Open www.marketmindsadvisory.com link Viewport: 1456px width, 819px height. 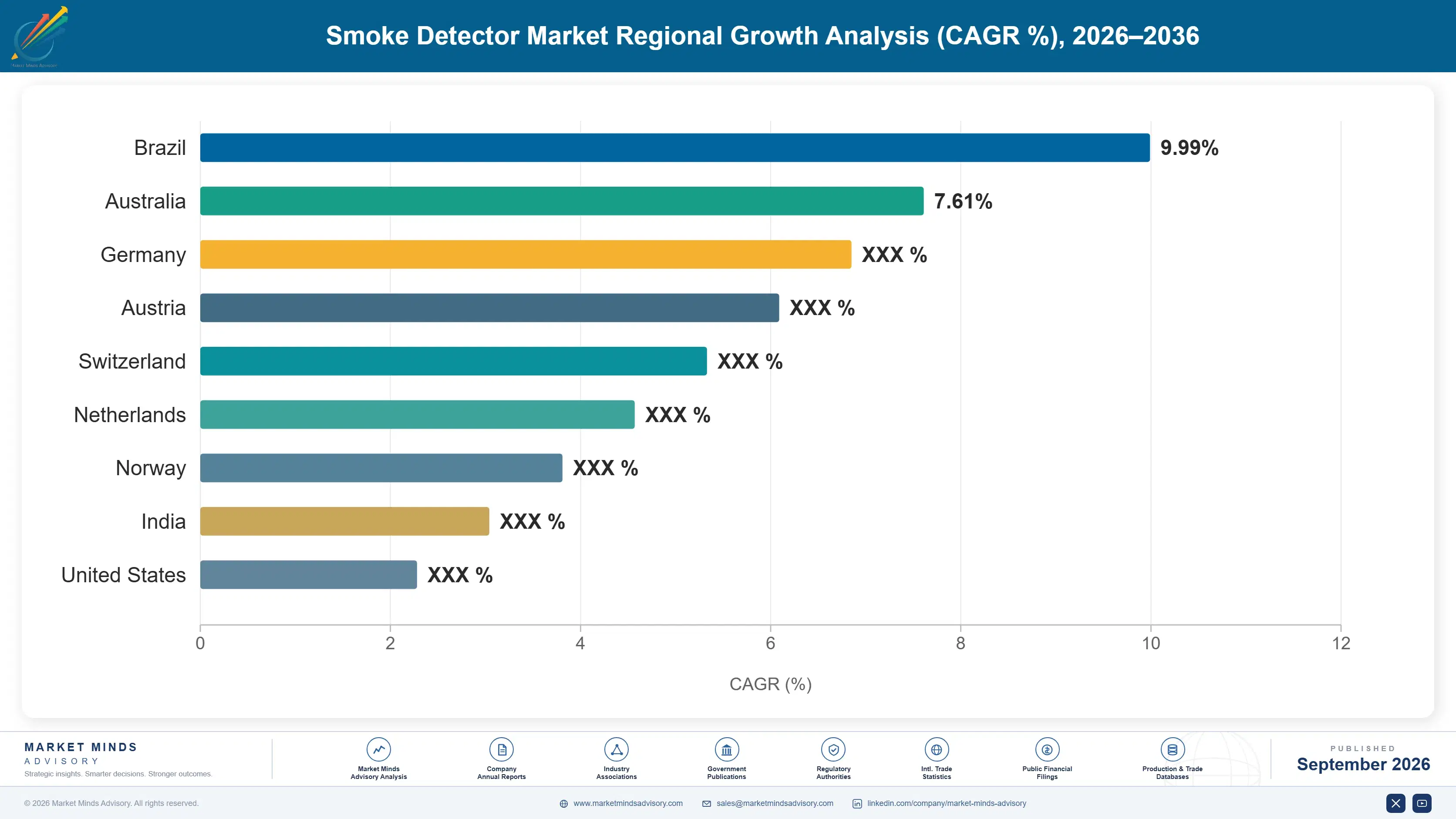628,803
